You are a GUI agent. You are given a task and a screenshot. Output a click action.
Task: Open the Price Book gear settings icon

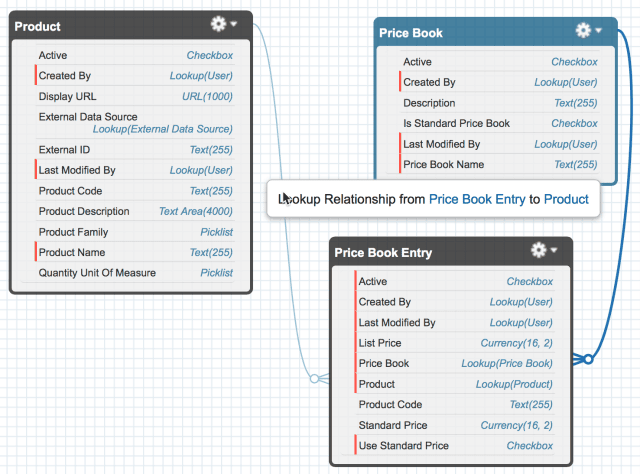point(583,30)
